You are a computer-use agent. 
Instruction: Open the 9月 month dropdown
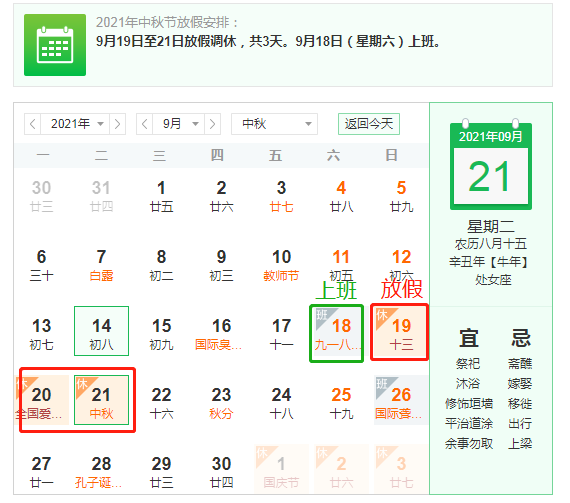point(179,124)
